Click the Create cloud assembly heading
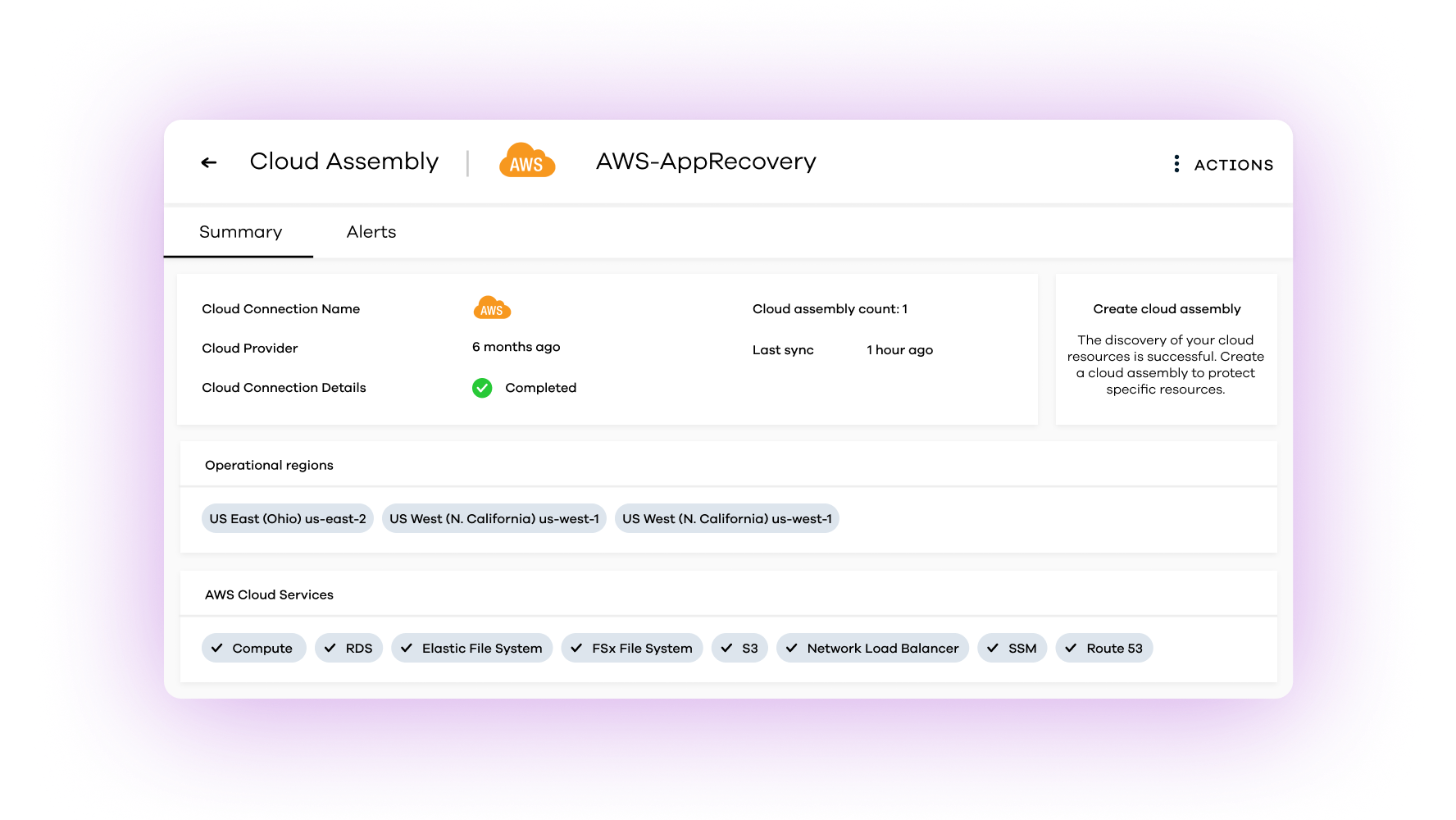Screen dimensions: 1456x820 1167,309
